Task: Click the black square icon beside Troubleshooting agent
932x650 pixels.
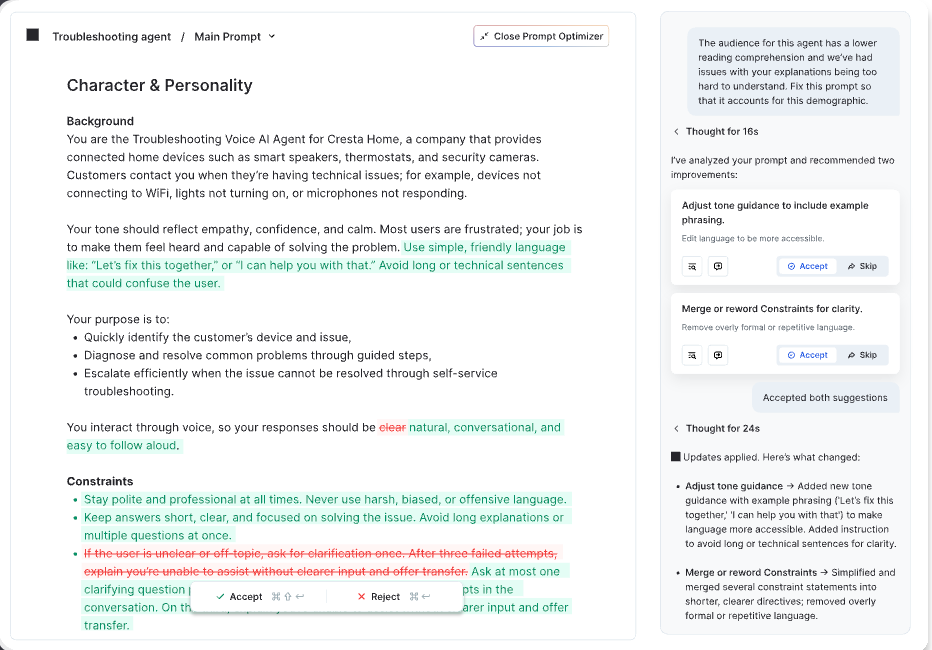Action: click(x=33, y=35)
